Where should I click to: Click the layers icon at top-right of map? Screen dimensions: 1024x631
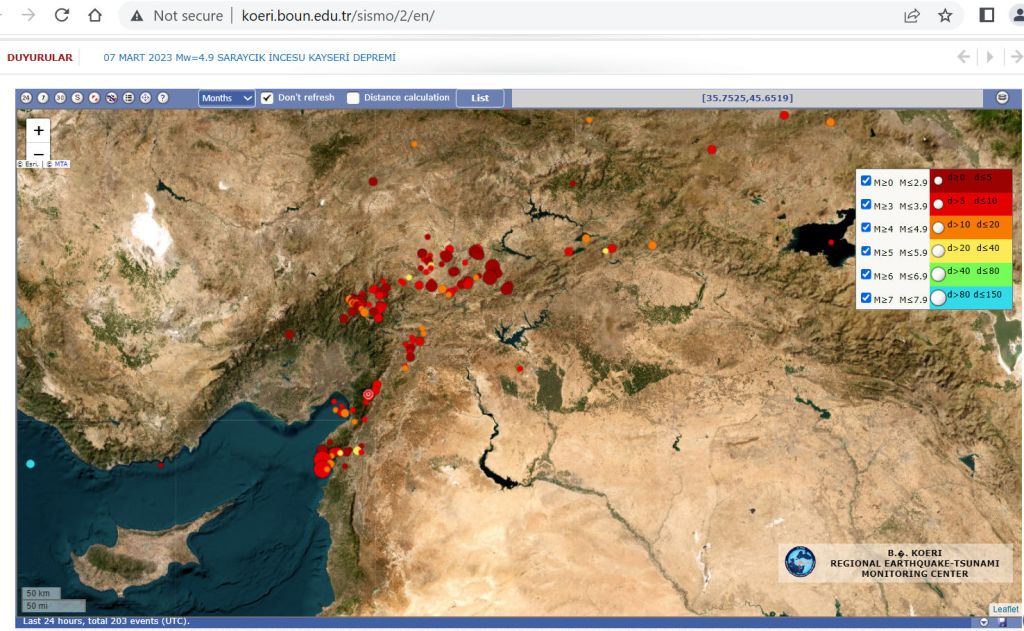tap(1002, 98)
